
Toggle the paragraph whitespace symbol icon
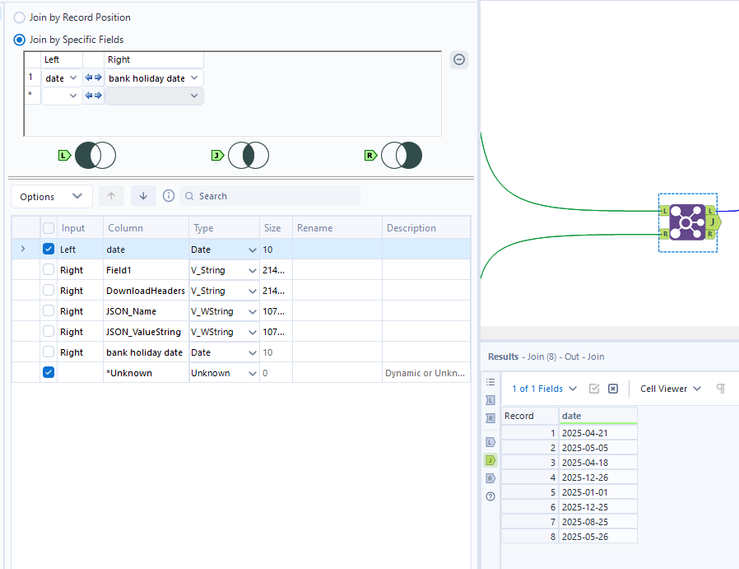721,388
